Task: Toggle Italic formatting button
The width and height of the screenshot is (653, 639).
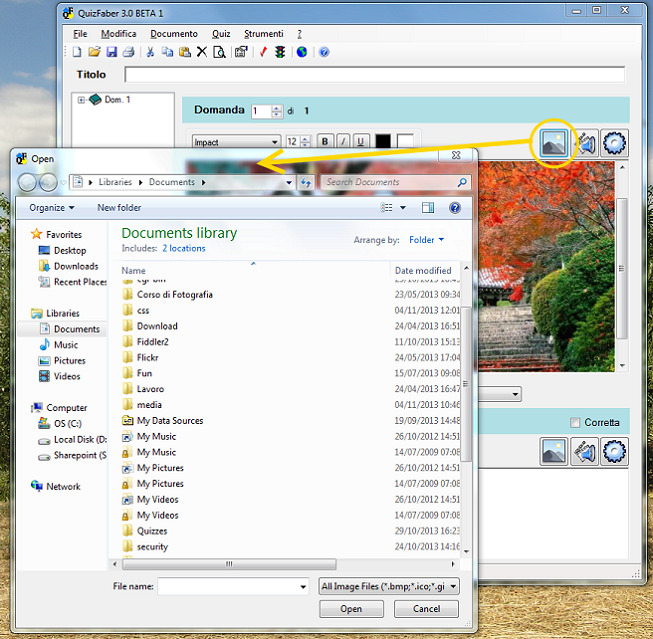Action: pyautogui.click(x=343, y=142)
